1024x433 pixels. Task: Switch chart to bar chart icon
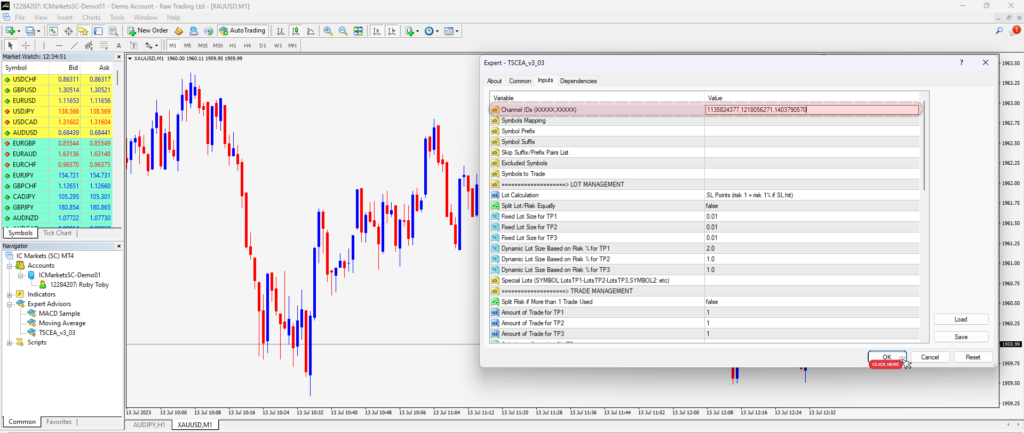pos(280,31)
